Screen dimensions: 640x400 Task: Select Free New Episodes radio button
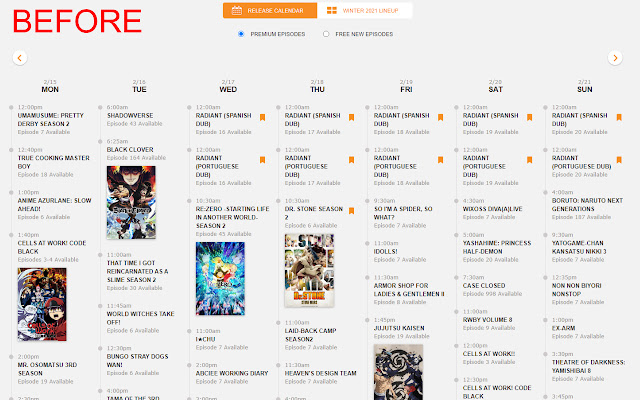tap(326, 34)
